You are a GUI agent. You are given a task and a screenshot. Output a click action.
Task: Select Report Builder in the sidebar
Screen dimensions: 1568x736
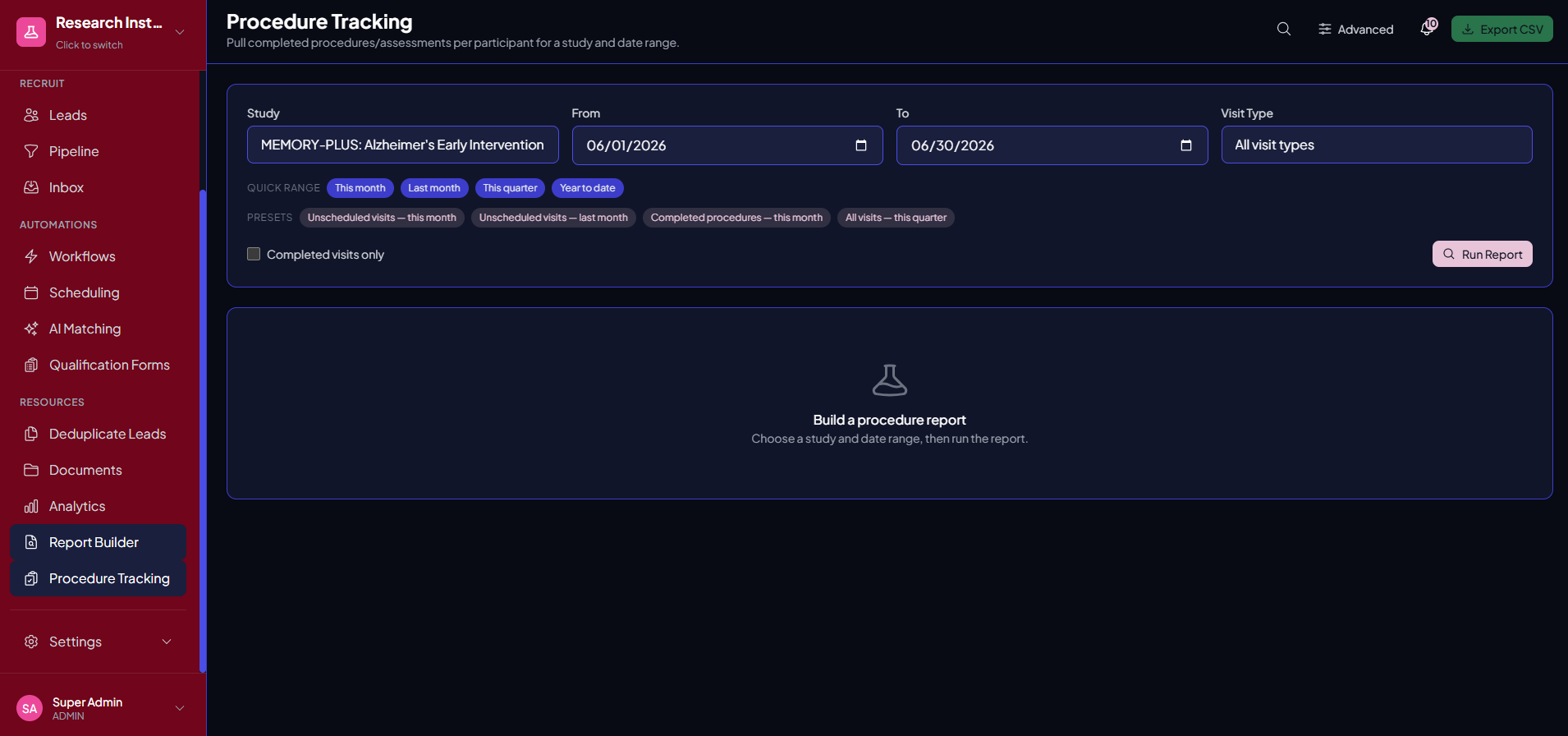98,542
